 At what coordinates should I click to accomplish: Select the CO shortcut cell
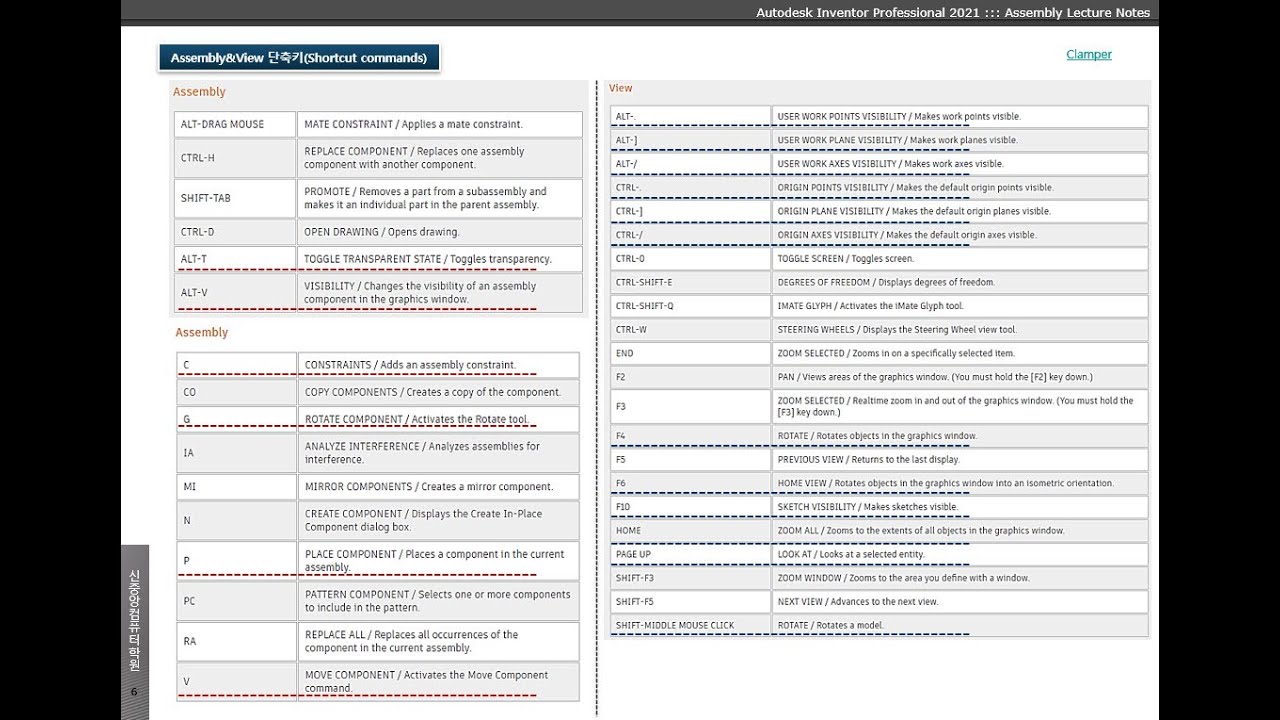click(x=237, y=392)
